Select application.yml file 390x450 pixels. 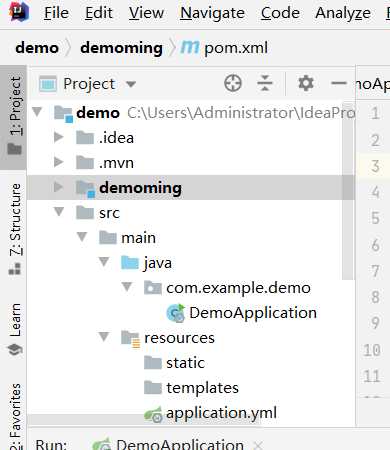[x=191, y=413]
